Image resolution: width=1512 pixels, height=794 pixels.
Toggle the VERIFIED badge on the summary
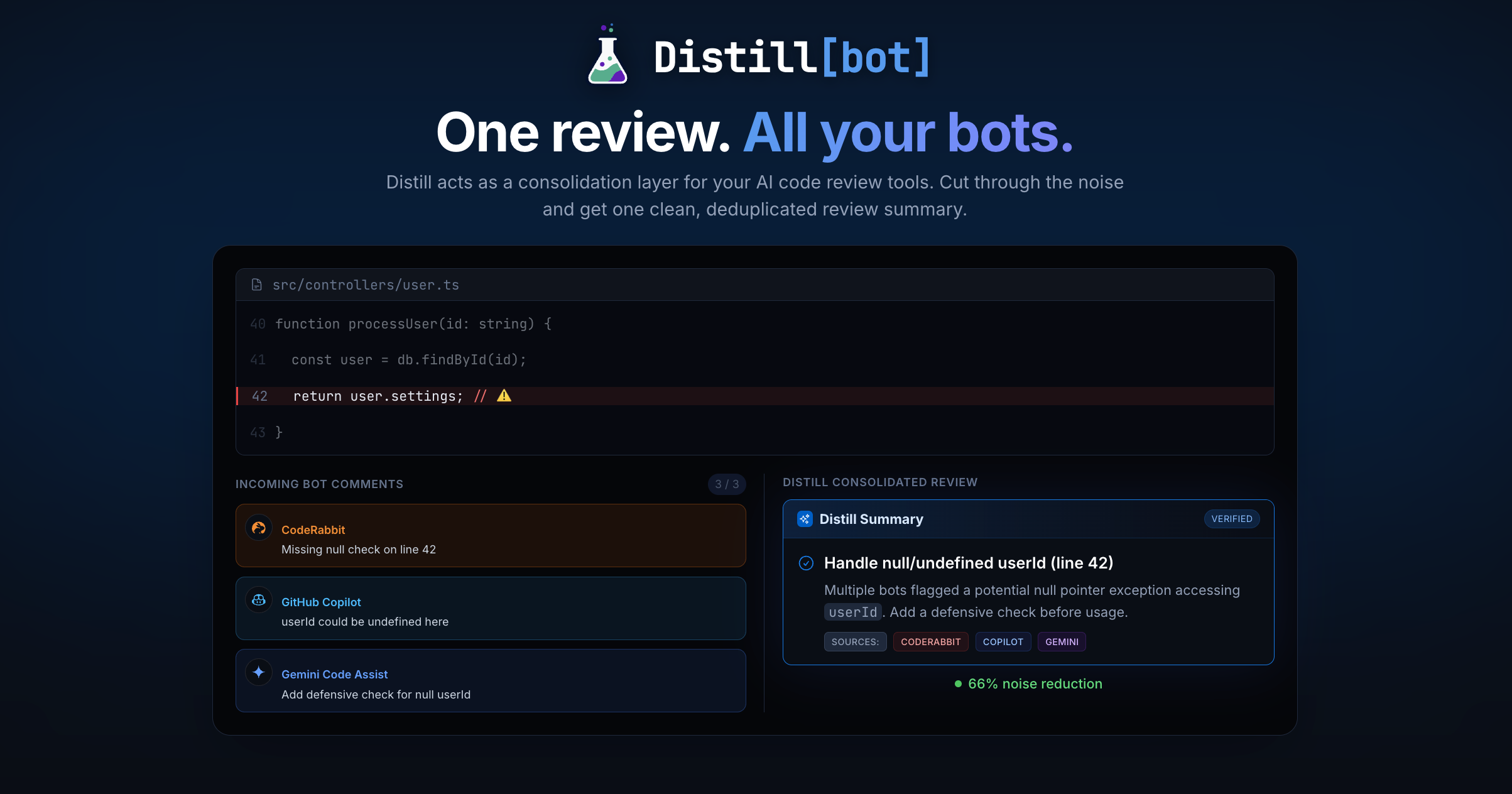pos(1231,519)
